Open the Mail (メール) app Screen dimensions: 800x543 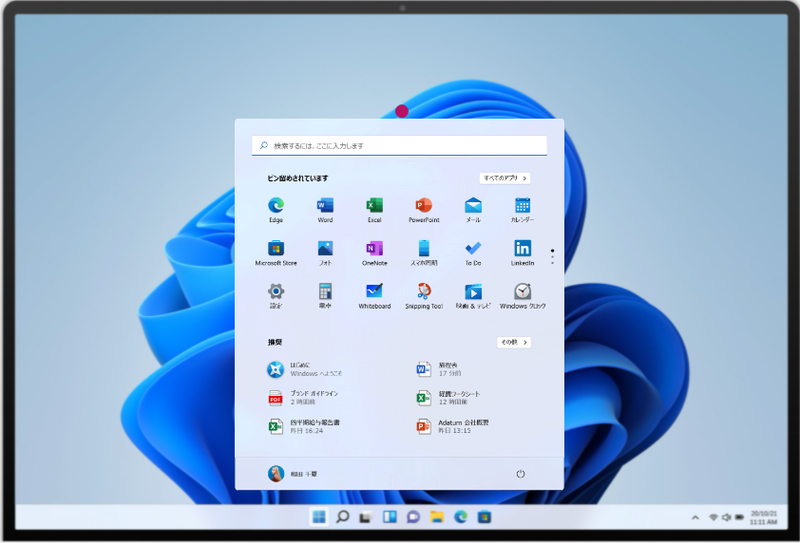[473, 210]
